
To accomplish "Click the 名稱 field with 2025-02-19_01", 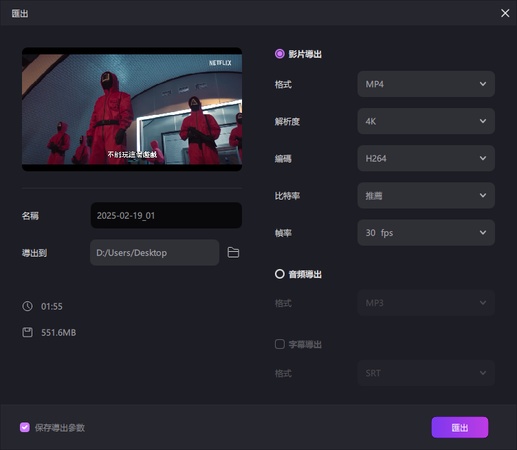I will [x=166, y=215].
